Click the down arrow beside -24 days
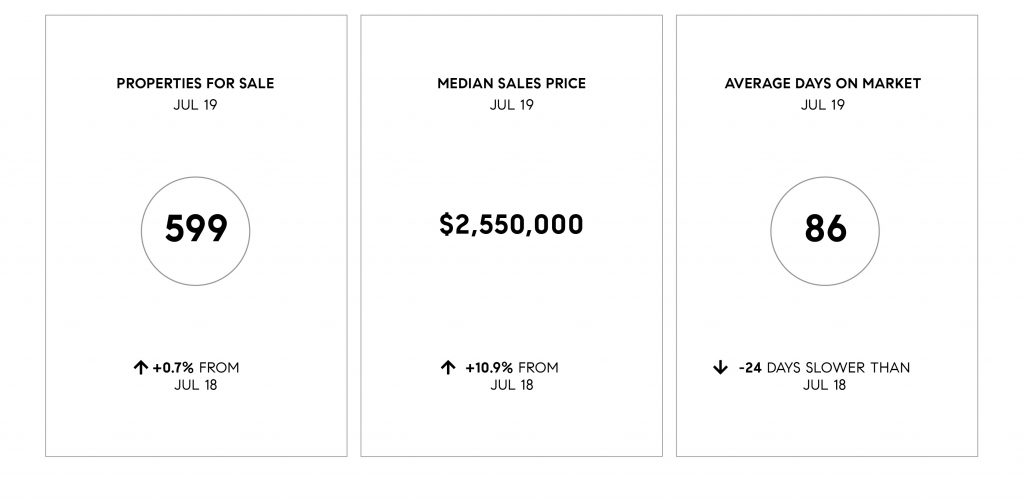The height and width of the screenshot is (502, 1024). (x=720, y=368)
